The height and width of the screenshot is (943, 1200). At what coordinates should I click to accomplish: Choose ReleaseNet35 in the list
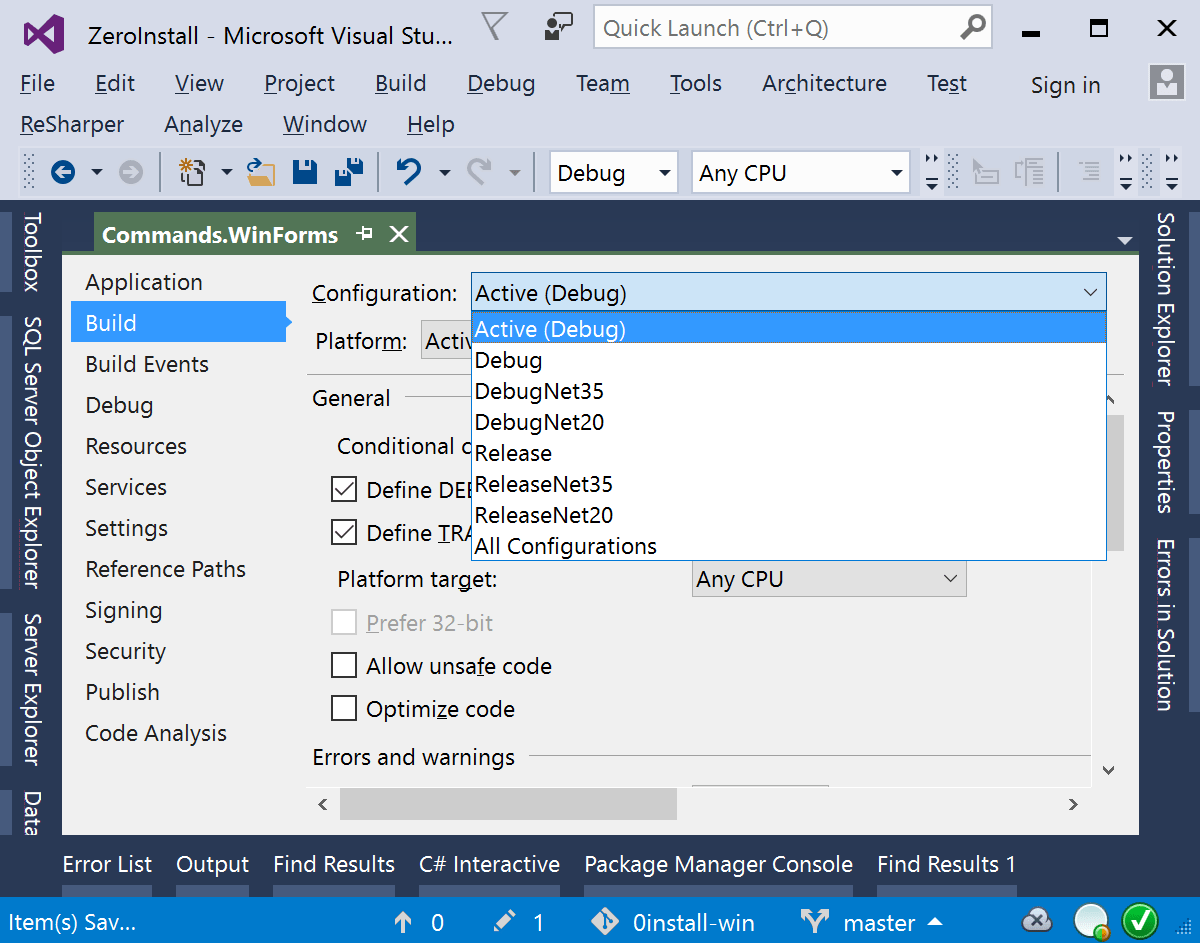(789, 484)
